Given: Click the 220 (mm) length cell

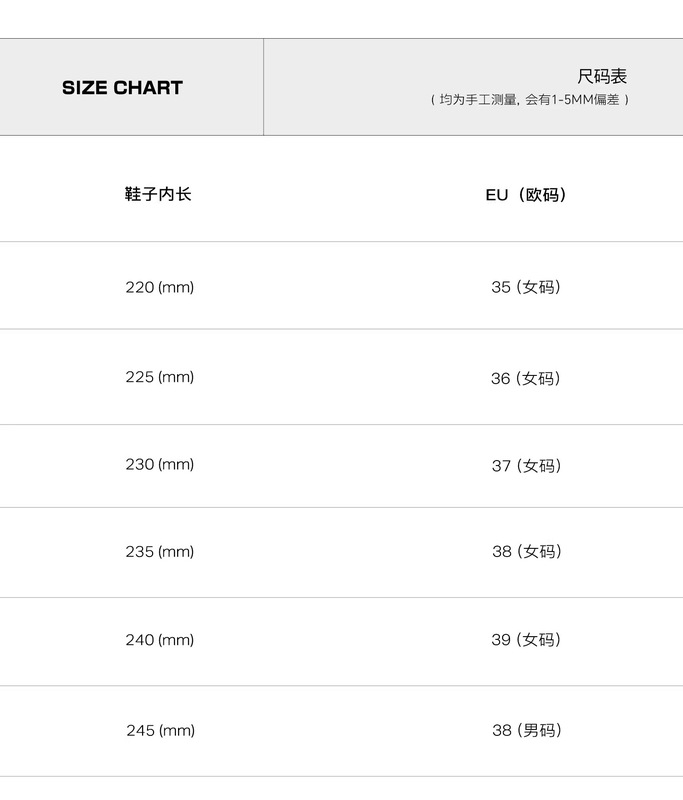Looking at the screenshot, I should click(x=160, y=287).
